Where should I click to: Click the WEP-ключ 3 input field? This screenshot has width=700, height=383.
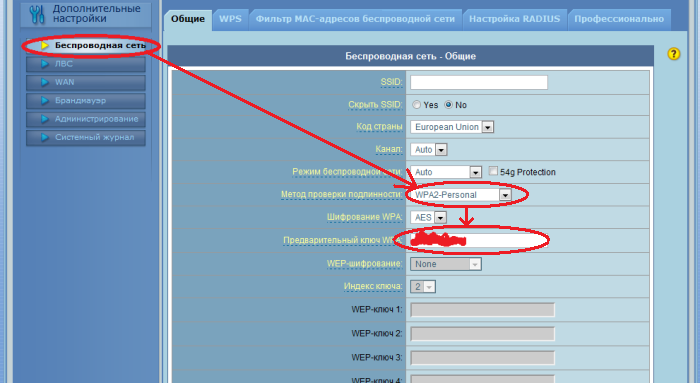click(483, 358)
